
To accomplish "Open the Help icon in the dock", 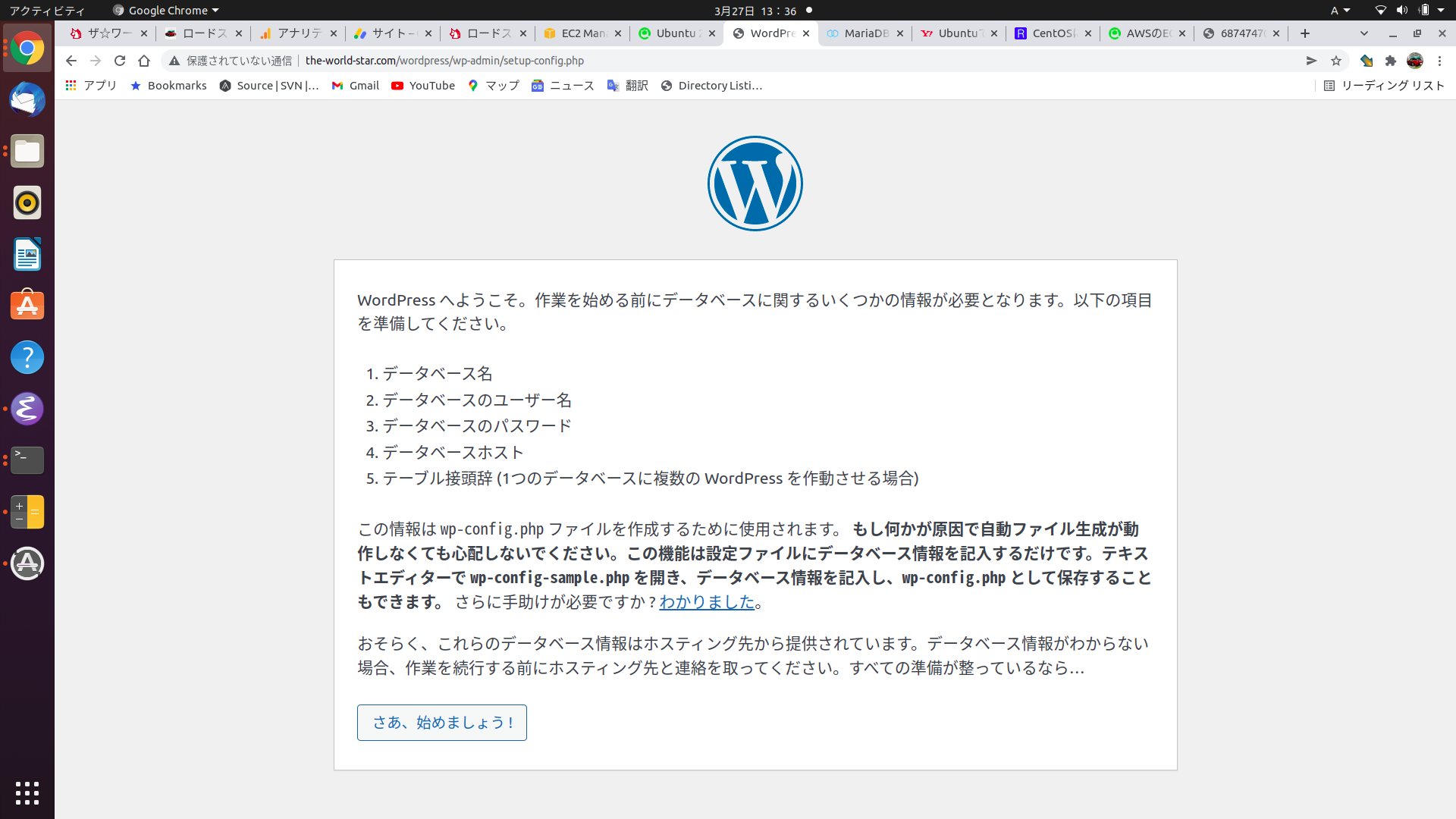I will 27,357.
